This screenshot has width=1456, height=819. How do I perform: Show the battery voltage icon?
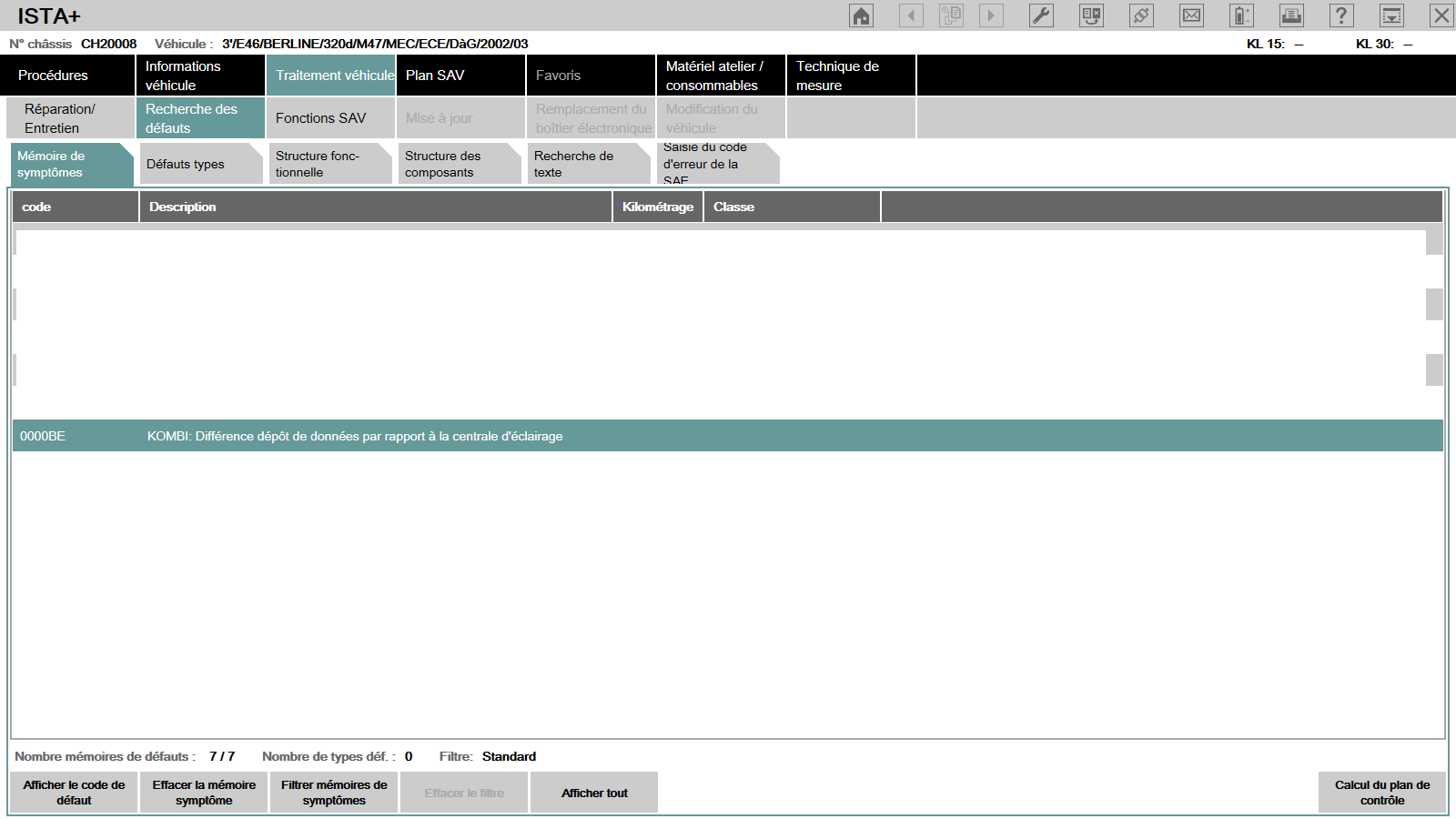tap(1241, 15)
